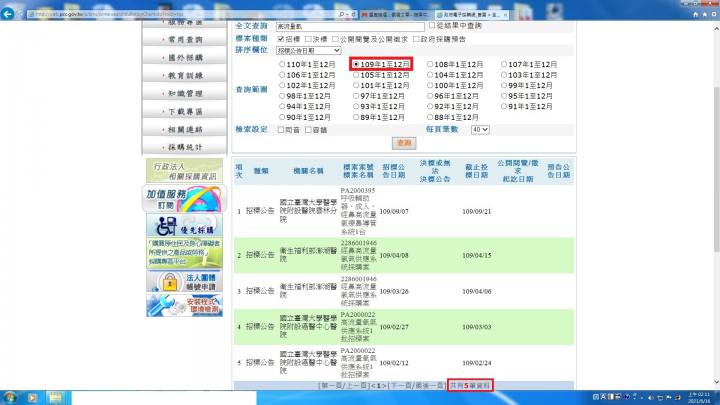The image size is (720, 405).
Task: Select the 110年1至12月 radio button
Action: coord(281,64)
